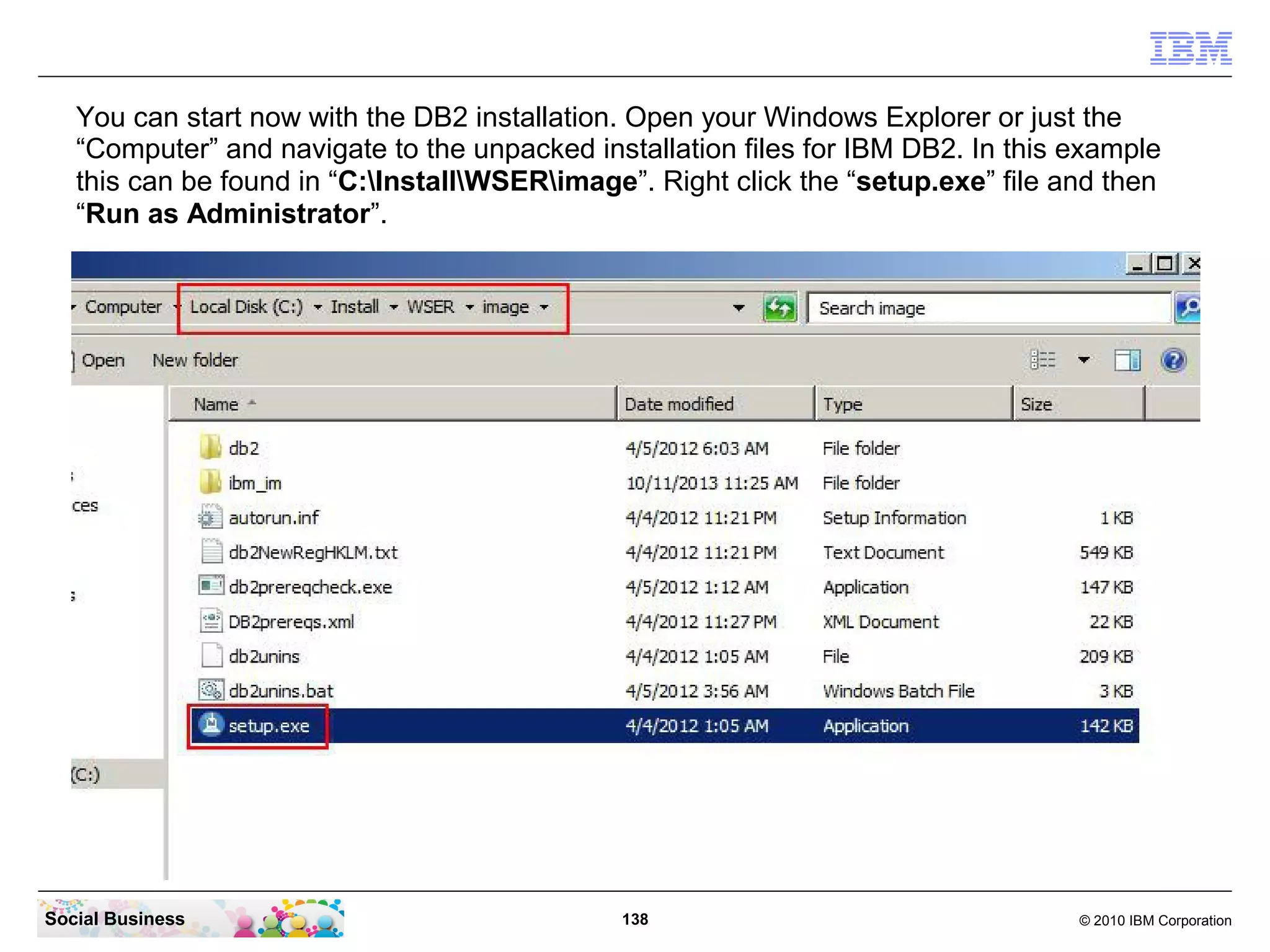Viewport: 1270px width, 952px height.
Task: Click the change view icon
Action: (1043, 360)
